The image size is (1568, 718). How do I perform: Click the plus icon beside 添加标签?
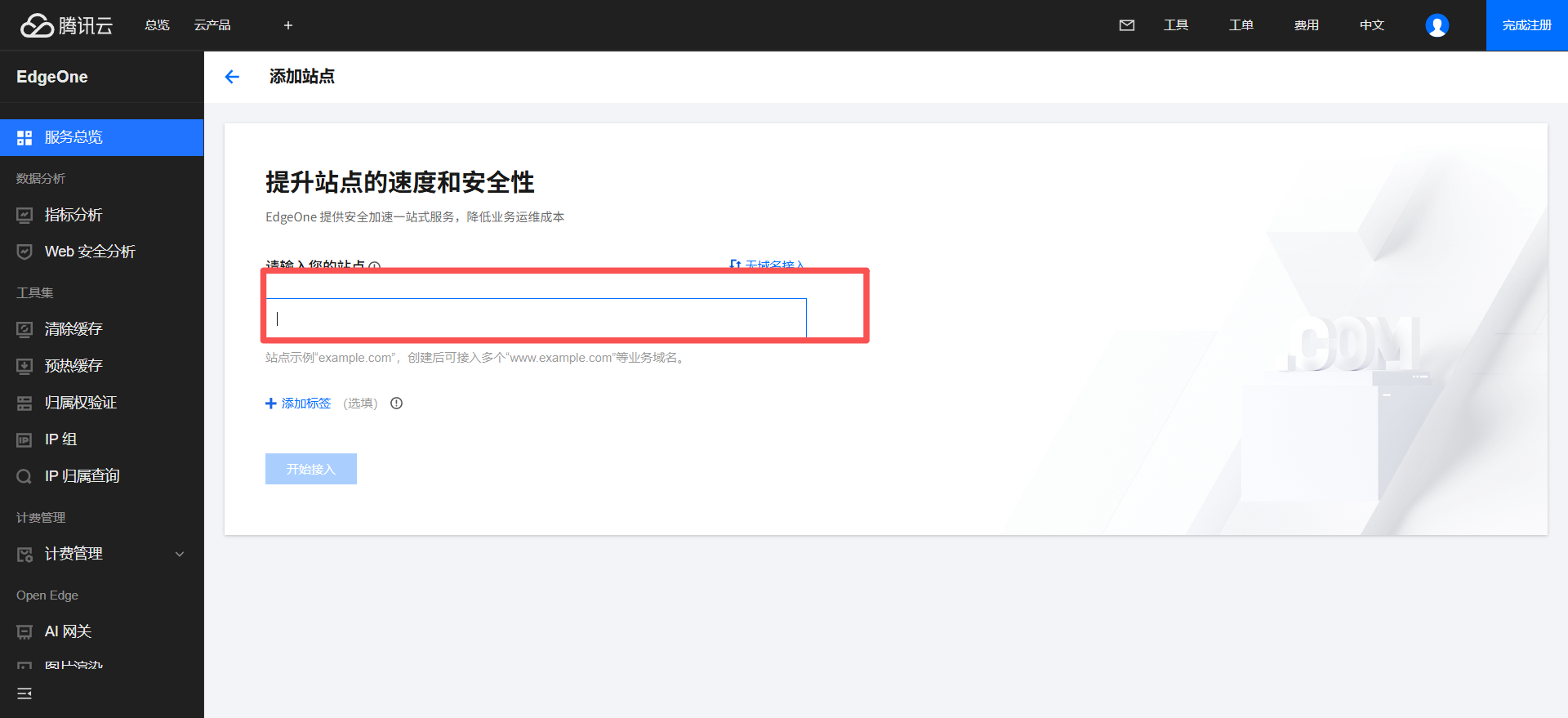pos(271,404)
